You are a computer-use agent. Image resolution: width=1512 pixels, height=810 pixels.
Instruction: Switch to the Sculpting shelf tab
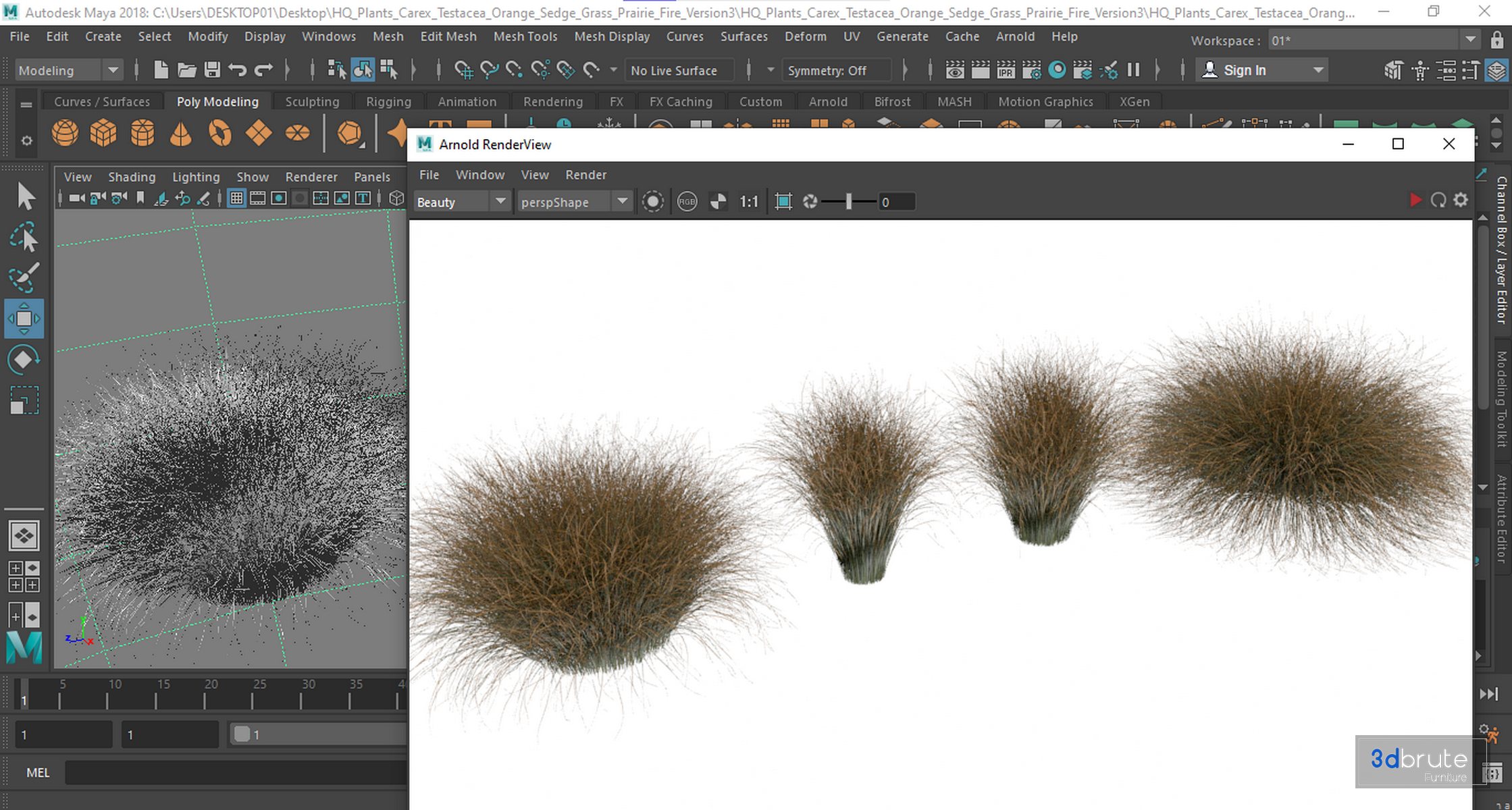(x=312, y=101)
